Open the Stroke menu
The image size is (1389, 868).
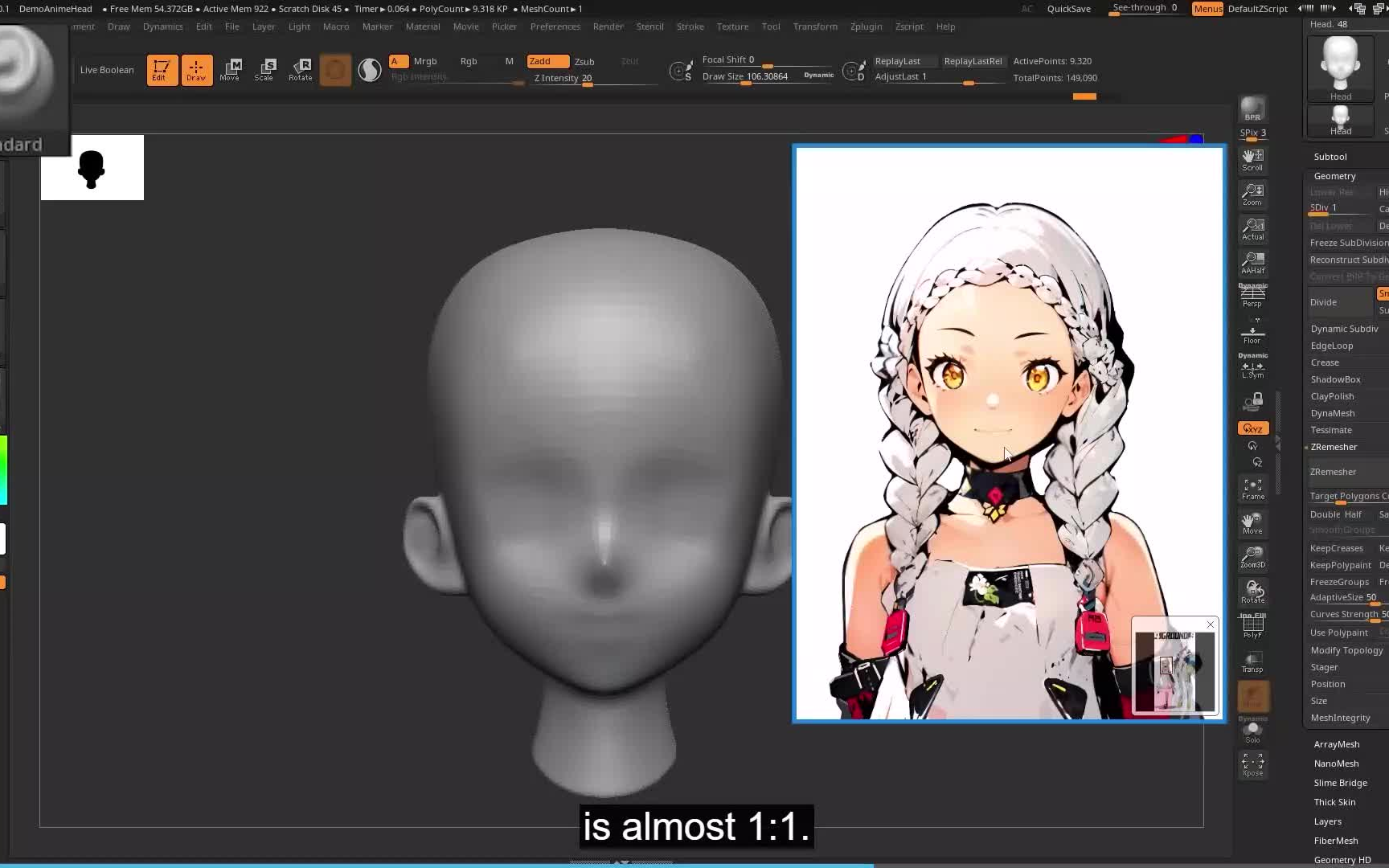coord(690,27)
